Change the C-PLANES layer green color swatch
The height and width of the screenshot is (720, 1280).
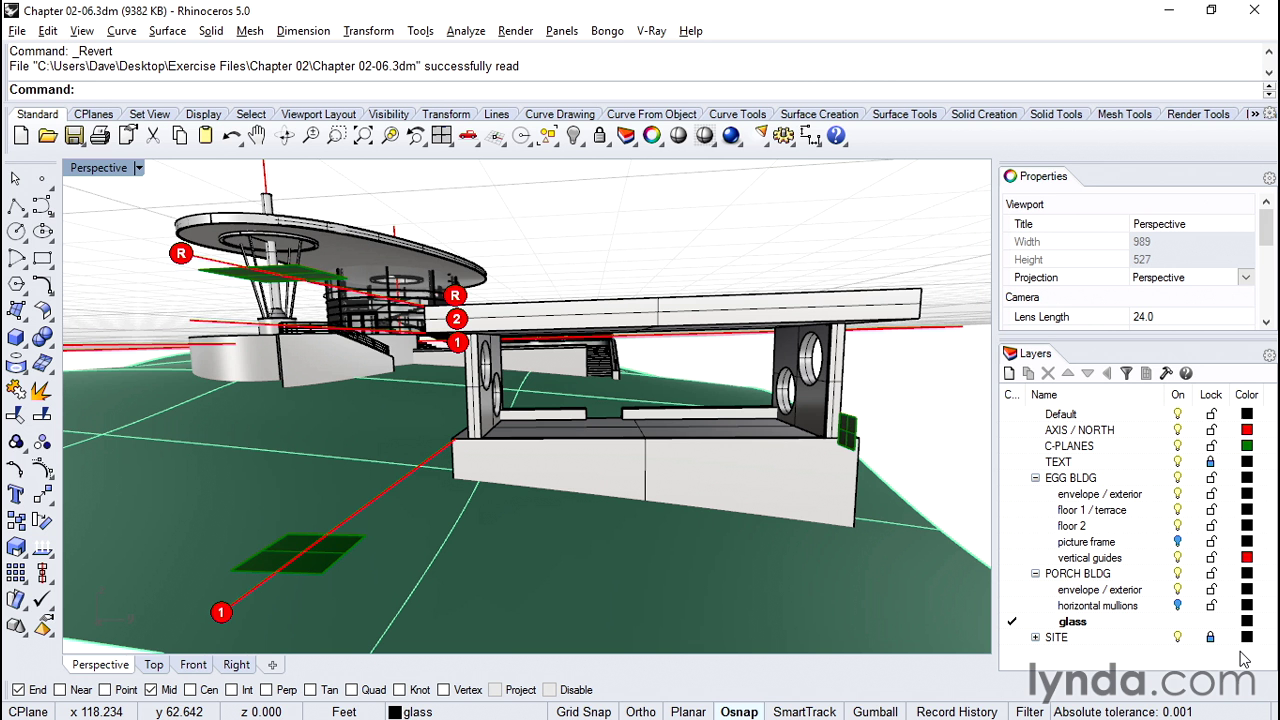tap(1247, 446)
